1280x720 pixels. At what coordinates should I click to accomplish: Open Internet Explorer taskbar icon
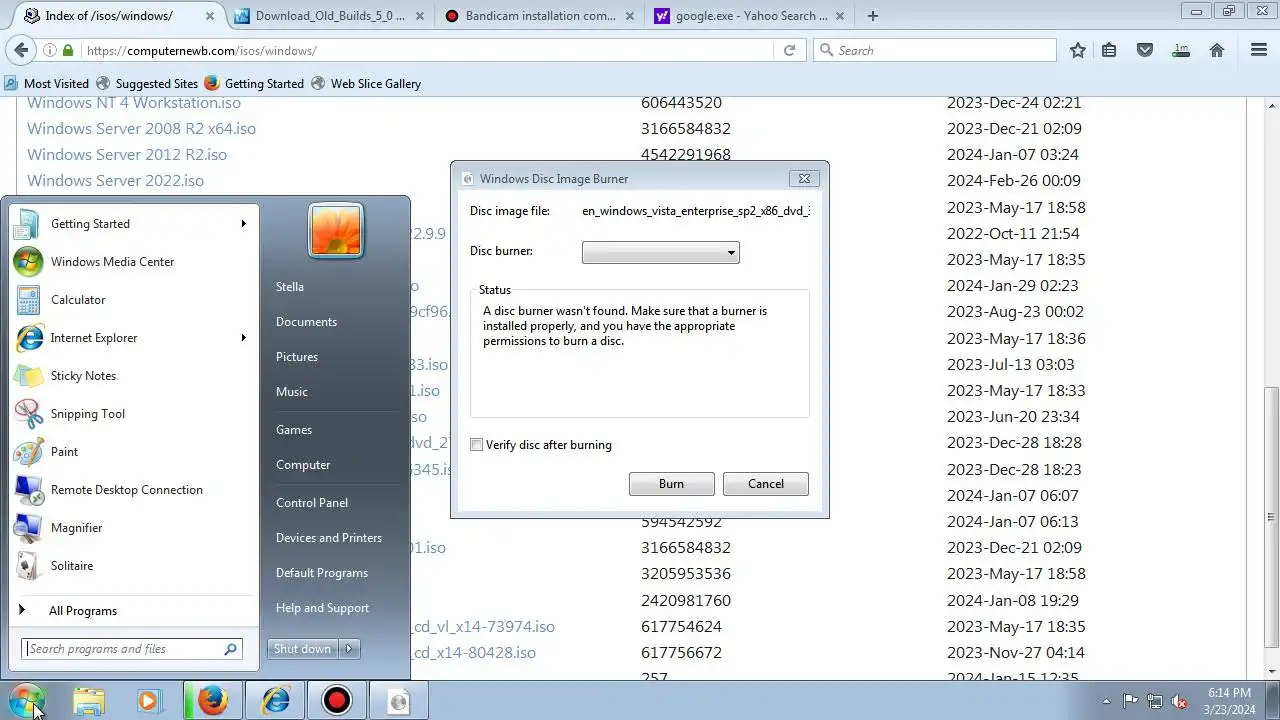click(x=275, y=701)
